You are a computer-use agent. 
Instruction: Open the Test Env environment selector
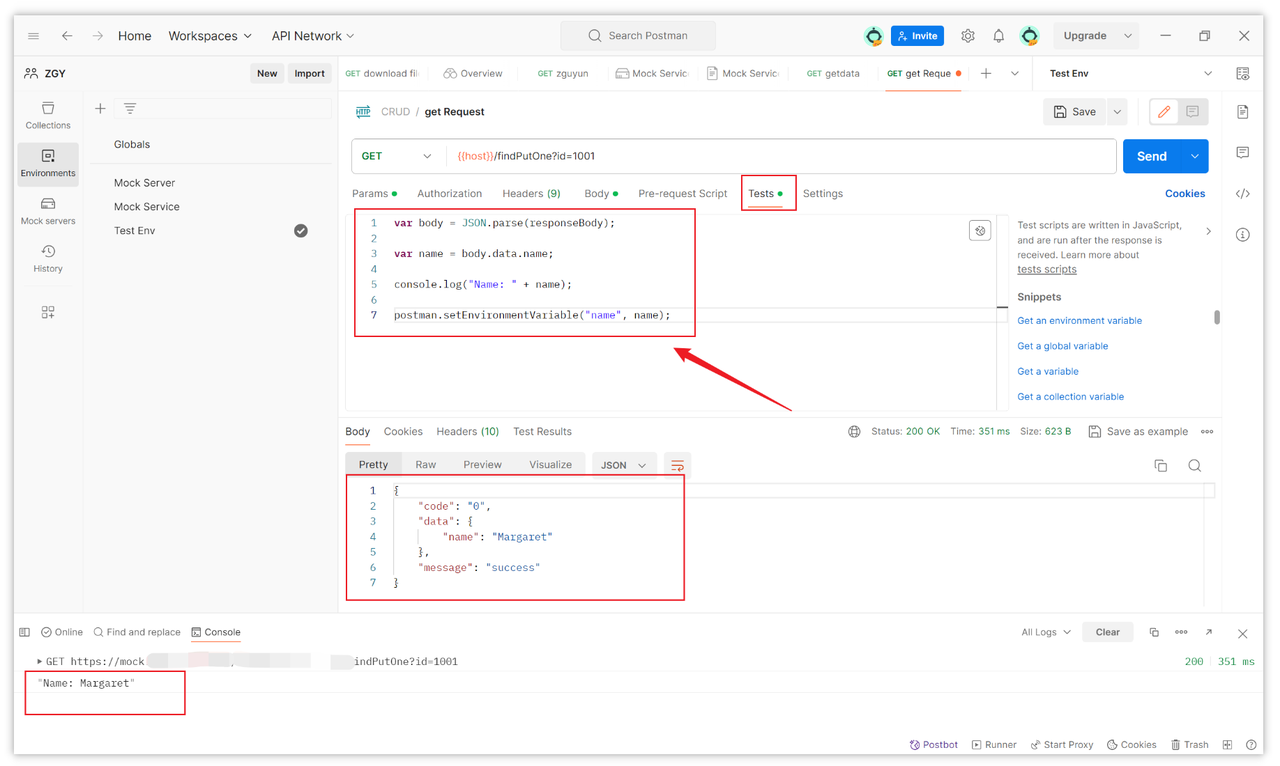(1131, 74)
